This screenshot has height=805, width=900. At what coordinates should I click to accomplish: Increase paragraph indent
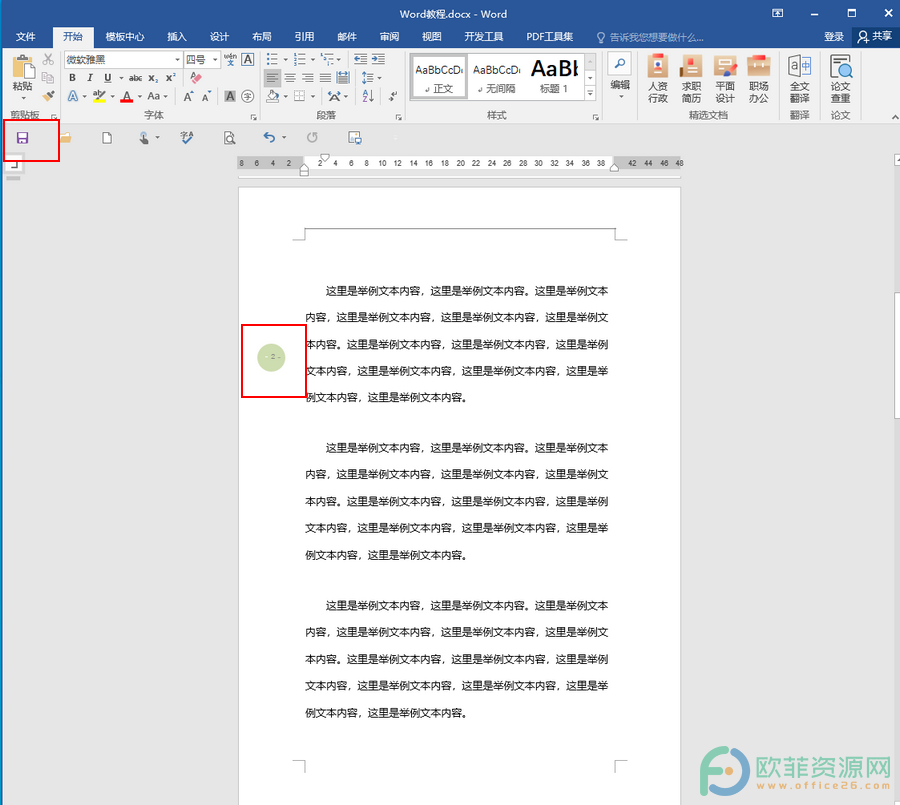pos(378,59)
